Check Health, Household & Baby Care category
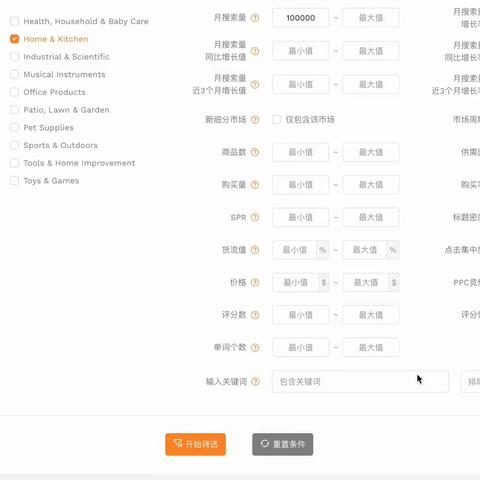Viewport: 480px width, 480px height. pyautogui.click(x=14, y=21)
